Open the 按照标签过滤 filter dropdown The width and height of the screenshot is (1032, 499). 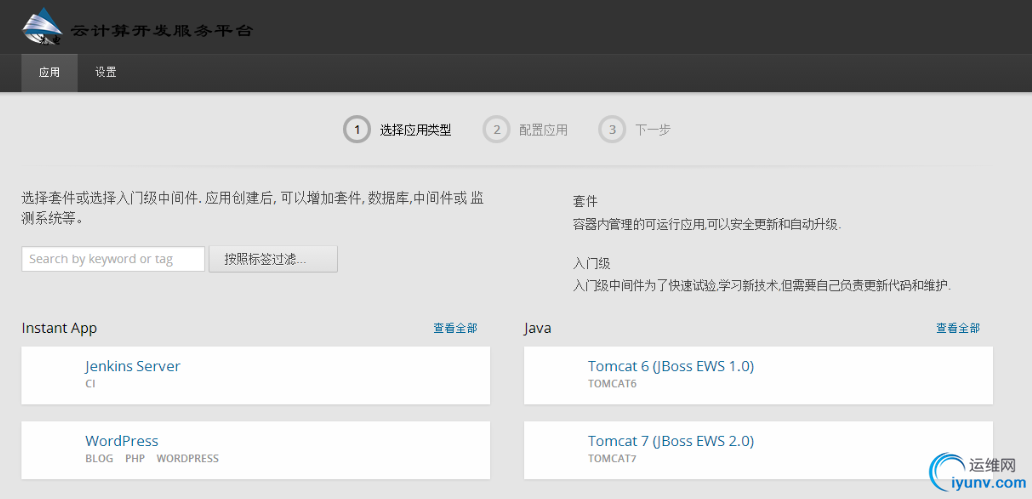[273, 259]
